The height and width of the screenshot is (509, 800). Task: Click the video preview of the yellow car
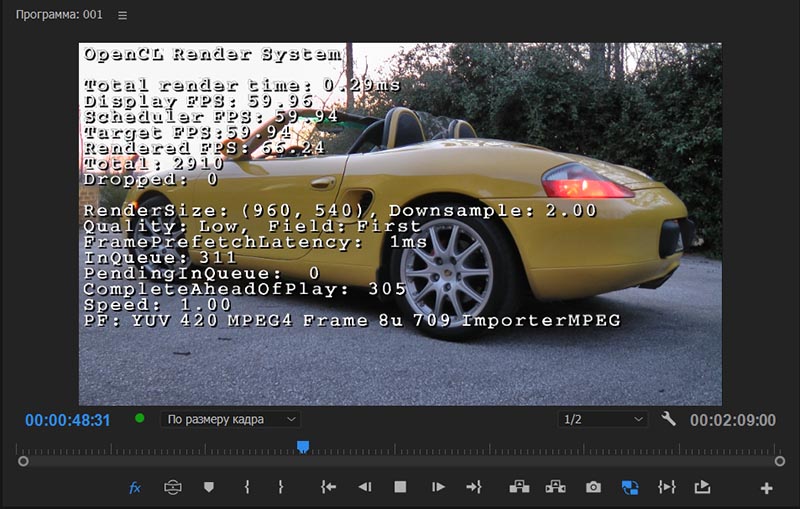pos(400,224)
